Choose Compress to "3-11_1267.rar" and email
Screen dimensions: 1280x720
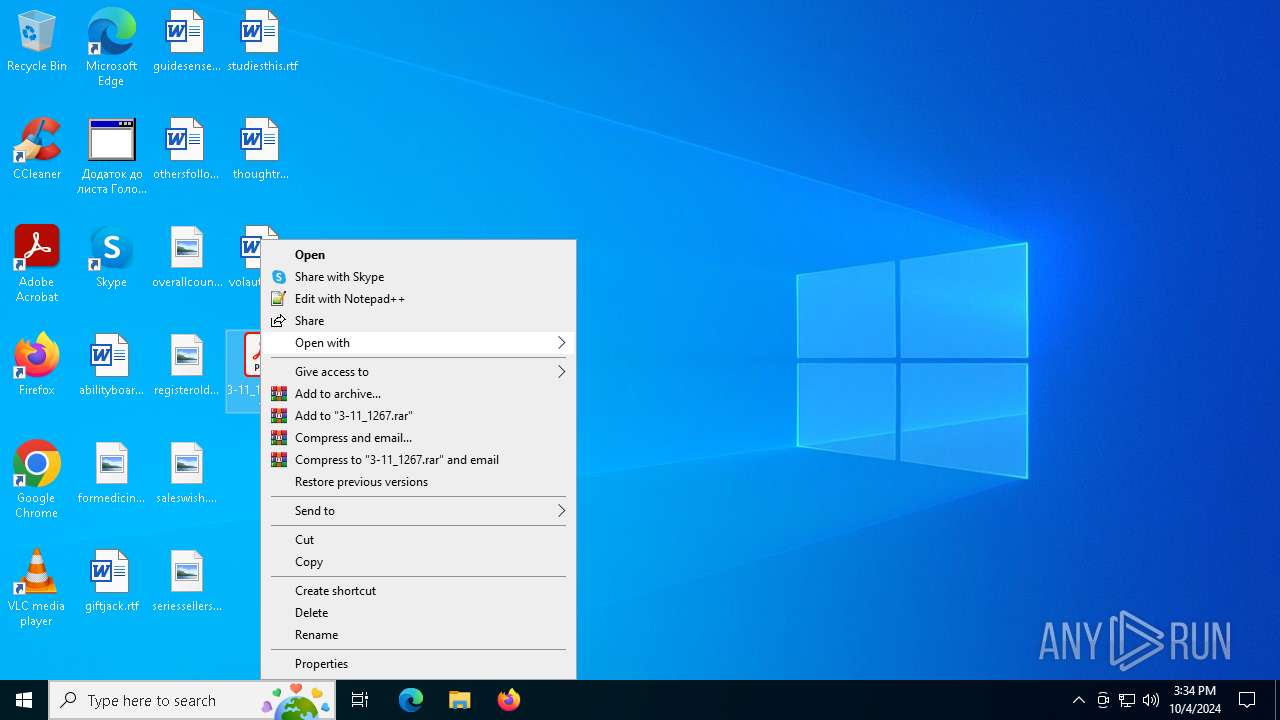[x=418, y=460]
